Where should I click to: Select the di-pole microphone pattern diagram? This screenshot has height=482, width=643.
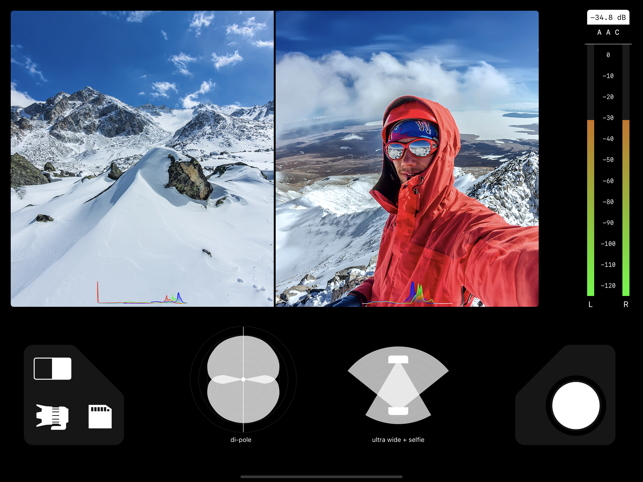tap(243, 379)
